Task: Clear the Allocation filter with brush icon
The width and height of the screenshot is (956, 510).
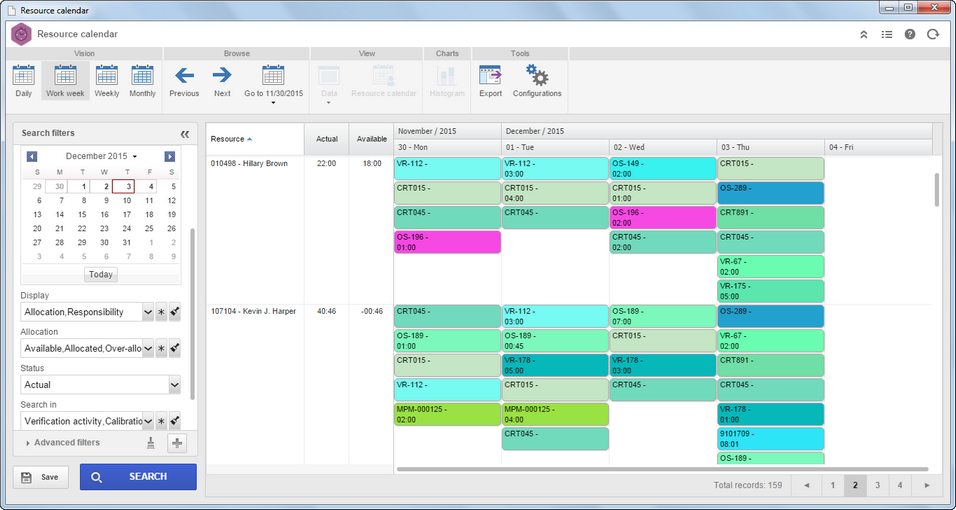Action: (x=175, y=348)
